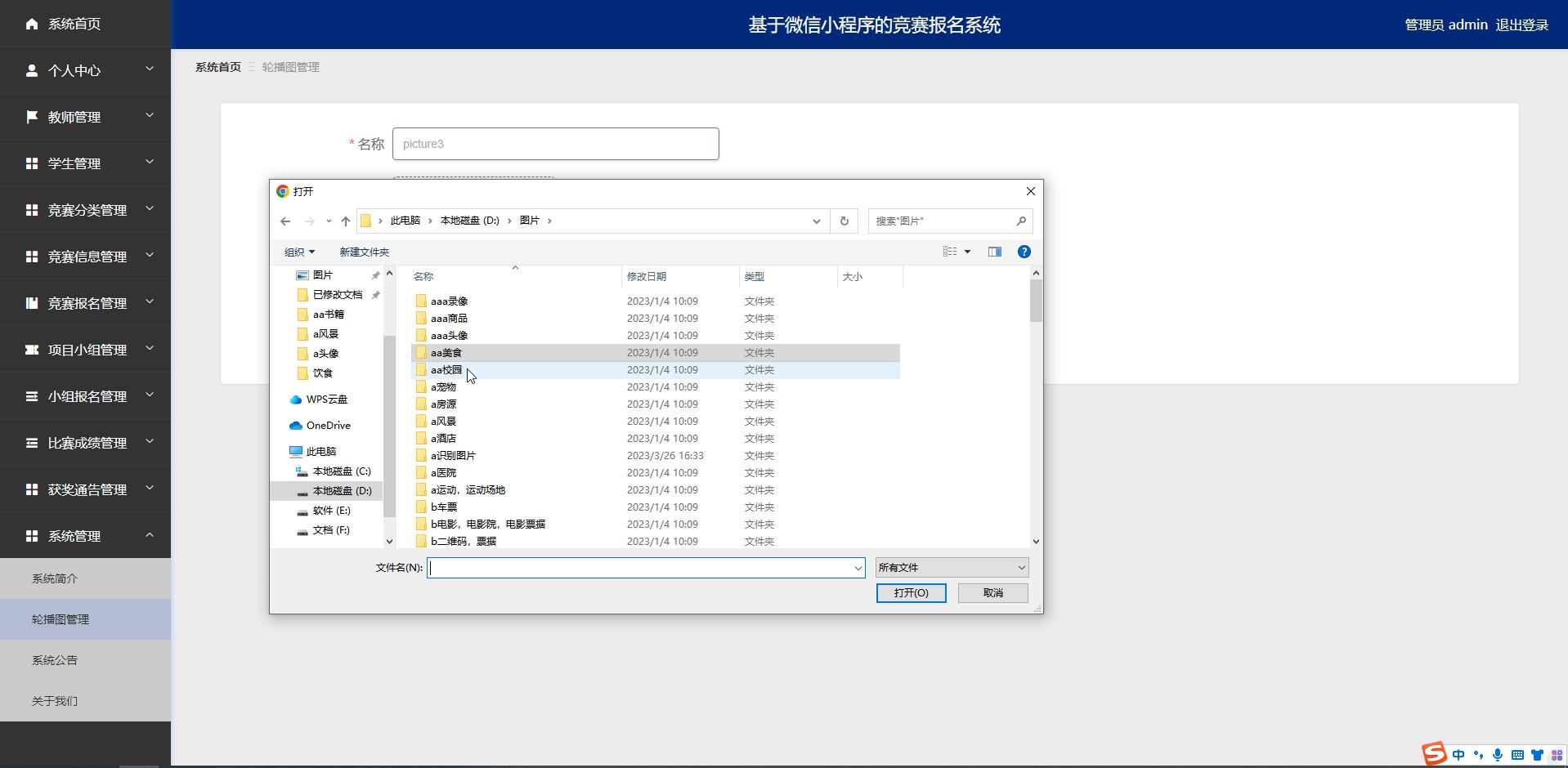
Task: Open the view options dropdown arrow
Action: click(x=967, y=252)
